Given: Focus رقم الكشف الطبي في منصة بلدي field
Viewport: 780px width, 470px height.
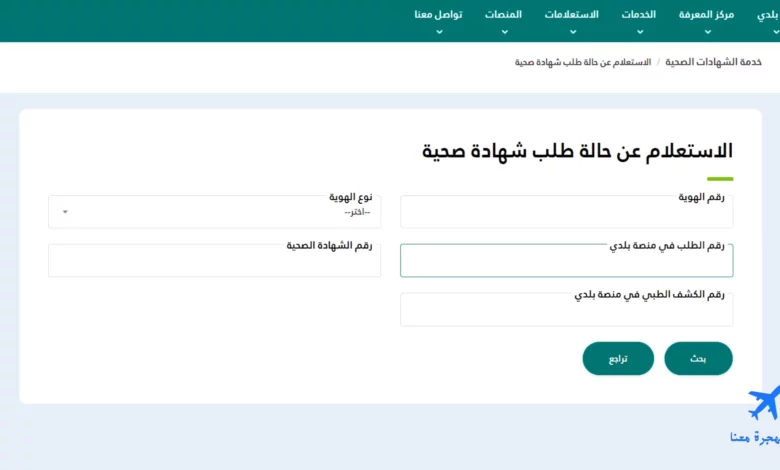Looking at the screenshot, I should pos(567,309).
